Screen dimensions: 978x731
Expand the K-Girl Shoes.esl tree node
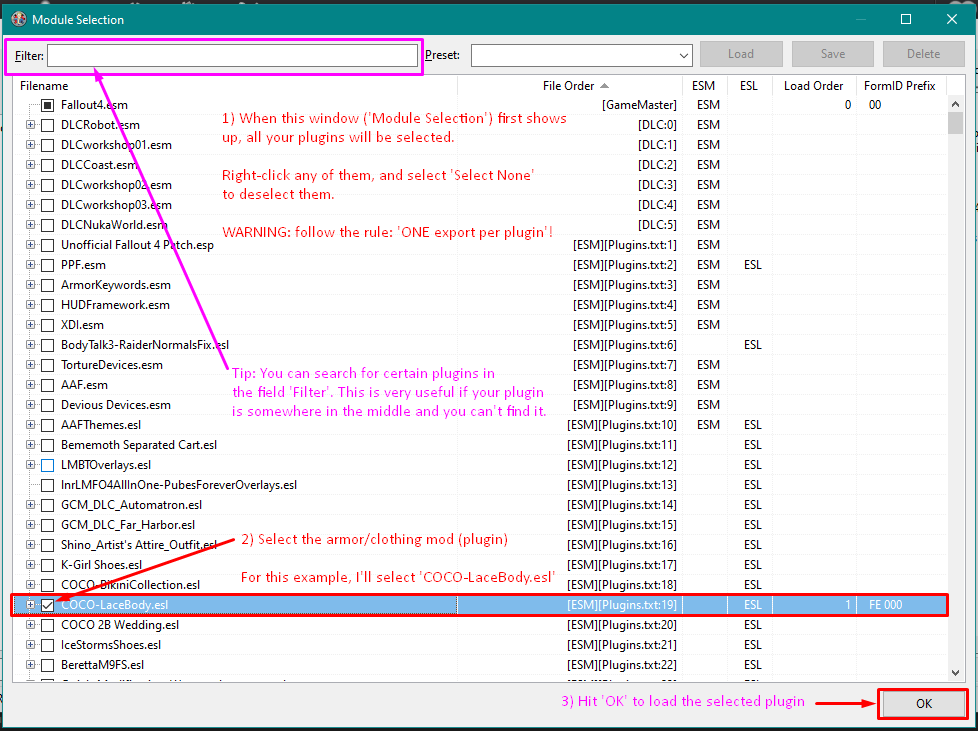[30, 564]
